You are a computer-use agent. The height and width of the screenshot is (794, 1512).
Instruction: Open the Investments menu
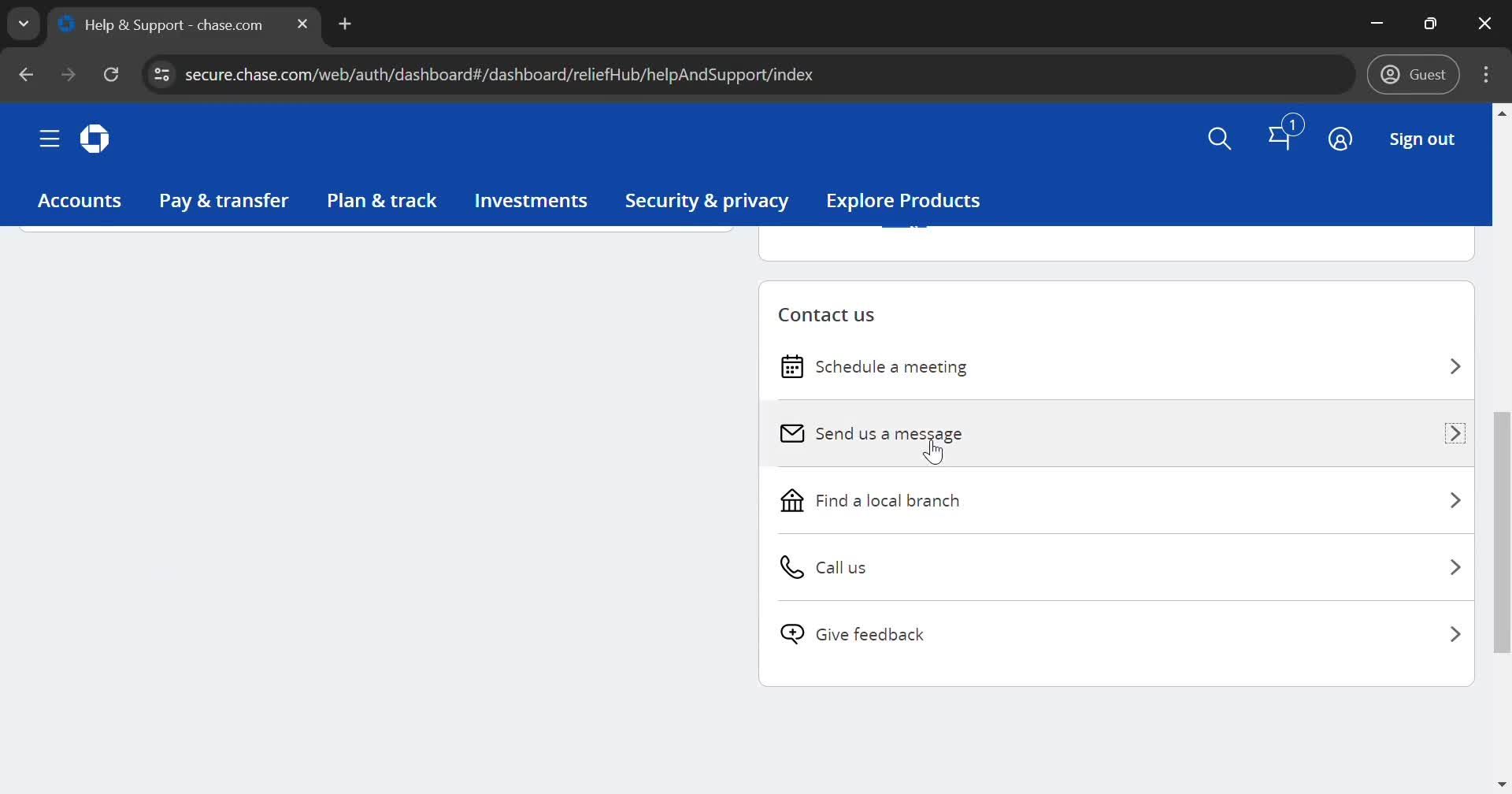[531, 201]
